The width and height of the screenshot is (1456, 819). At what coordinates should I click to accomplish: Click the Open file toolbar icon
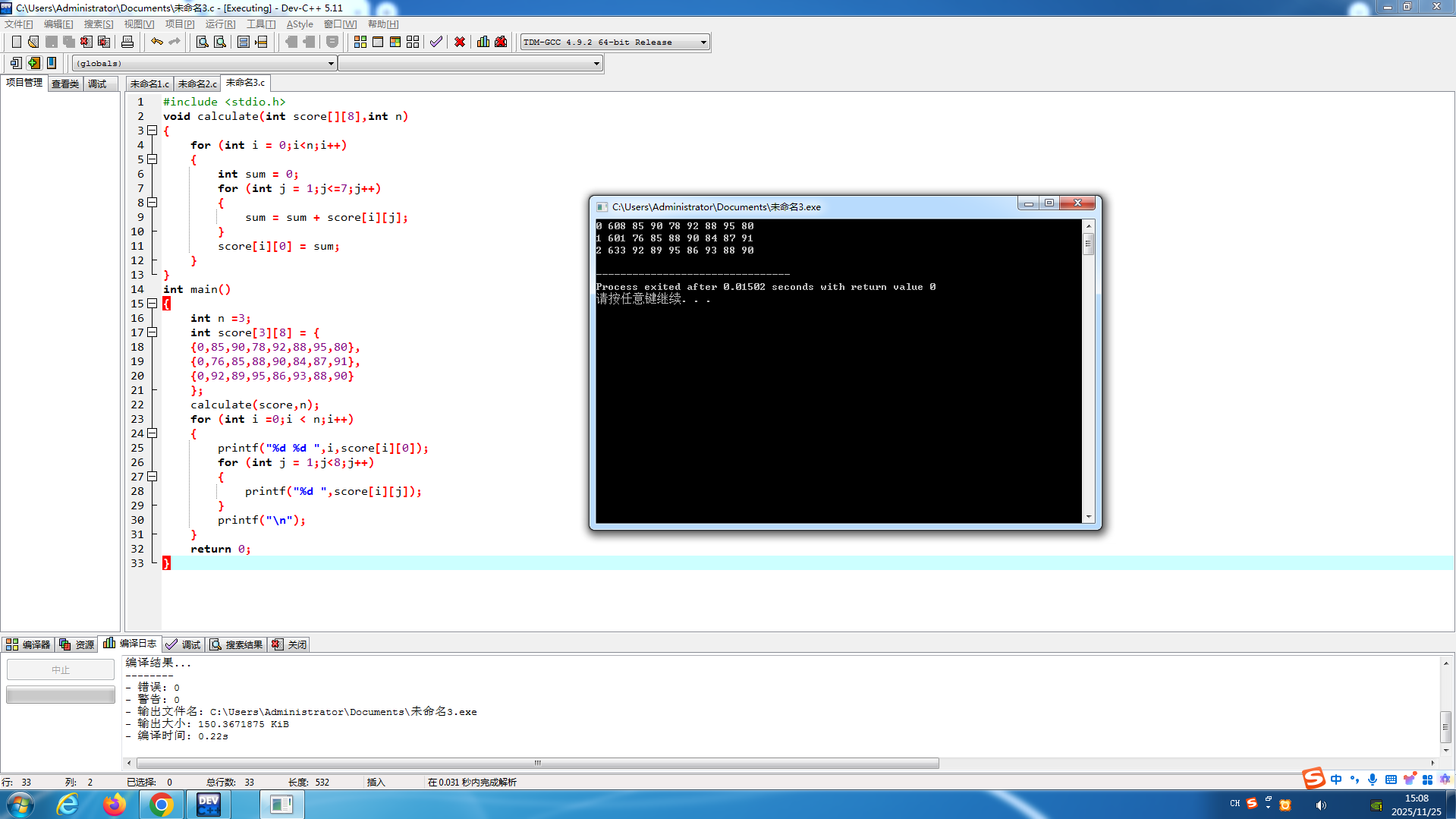click(x=33, y=42)
